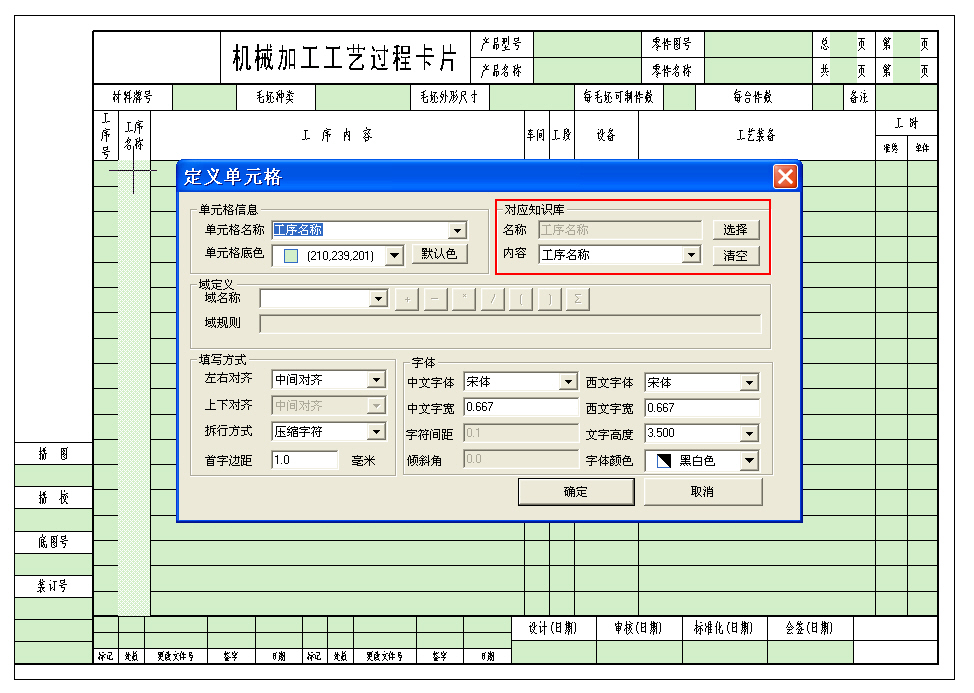Open the 左右对齐 alignment dropdown
The width and height of the screenshot is (974, 693).
(x=376, y=380)
